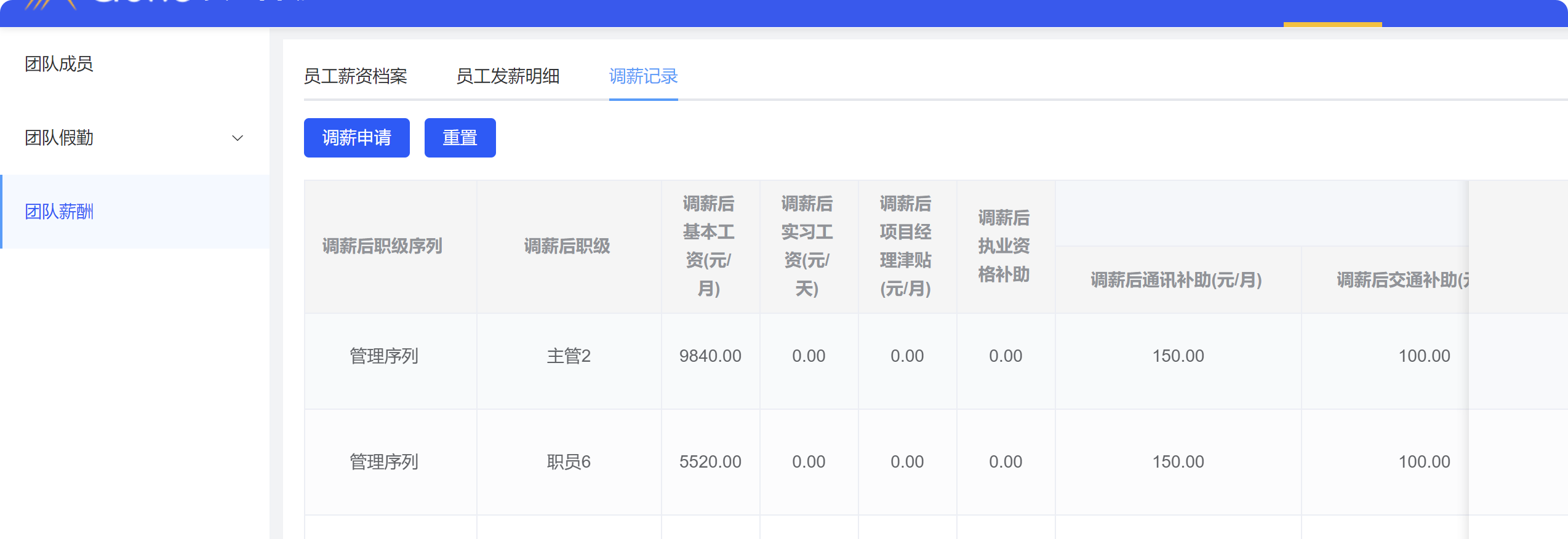Viewport: 1568px width, 539px height.
Task: Click the 调薪后职级 column header
Action: point(567,246)
